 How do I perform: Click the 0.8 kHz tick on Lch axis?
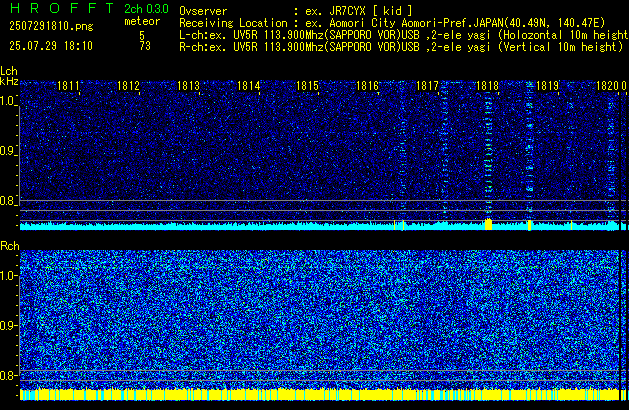pyautogui.click(x=8, y=201)
